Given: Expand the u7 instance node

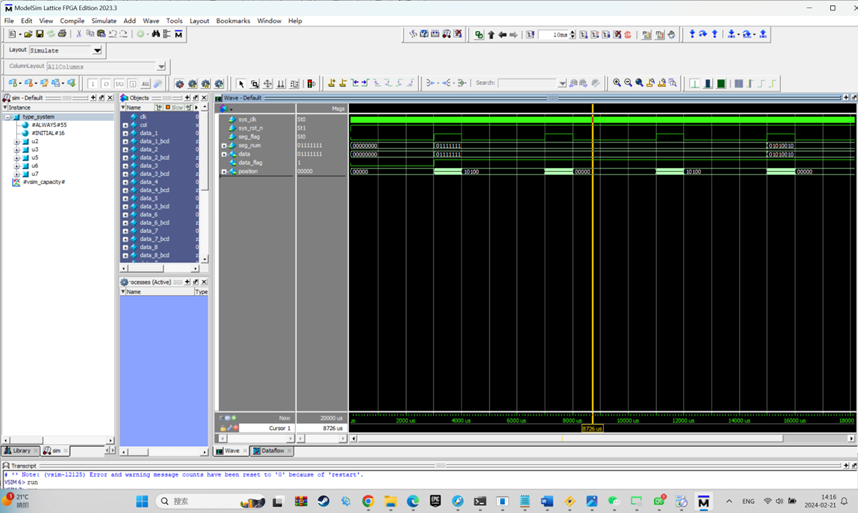Looking at the screenshot, I should pos(16,174).
